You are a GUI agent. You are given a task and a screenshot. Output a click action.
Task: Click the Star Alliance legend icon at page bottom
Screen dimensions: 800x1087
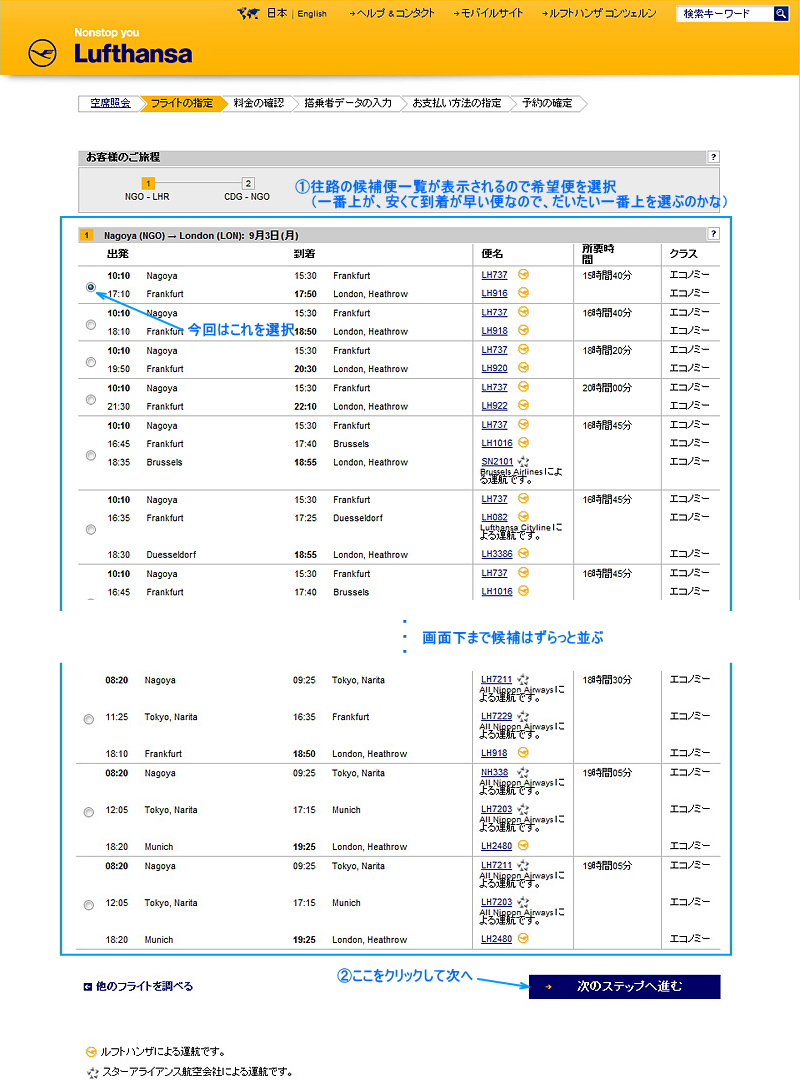(x=92, y=1072)
